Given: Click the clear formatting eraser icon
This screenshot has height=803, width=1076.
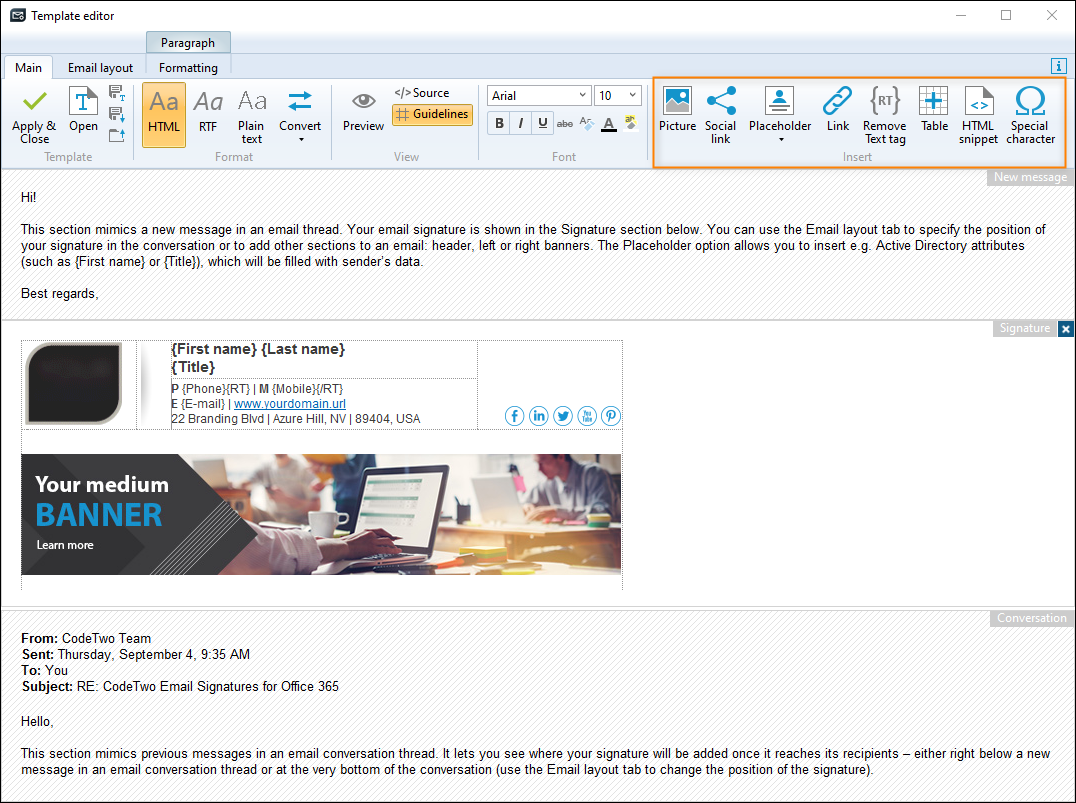Looking at the screenshot, I should coord(586,124).
